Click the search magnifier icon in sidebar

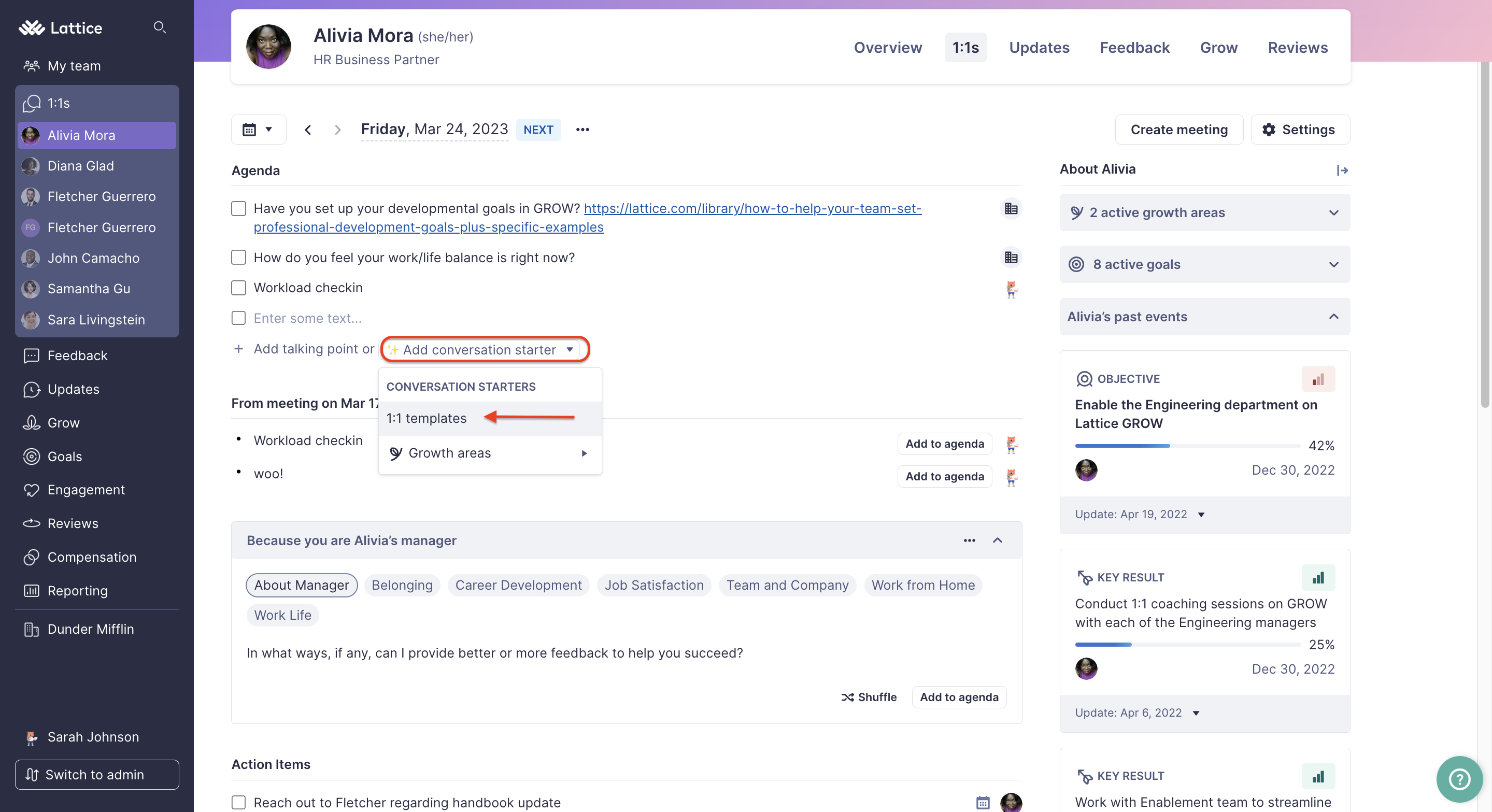[159, 27]
